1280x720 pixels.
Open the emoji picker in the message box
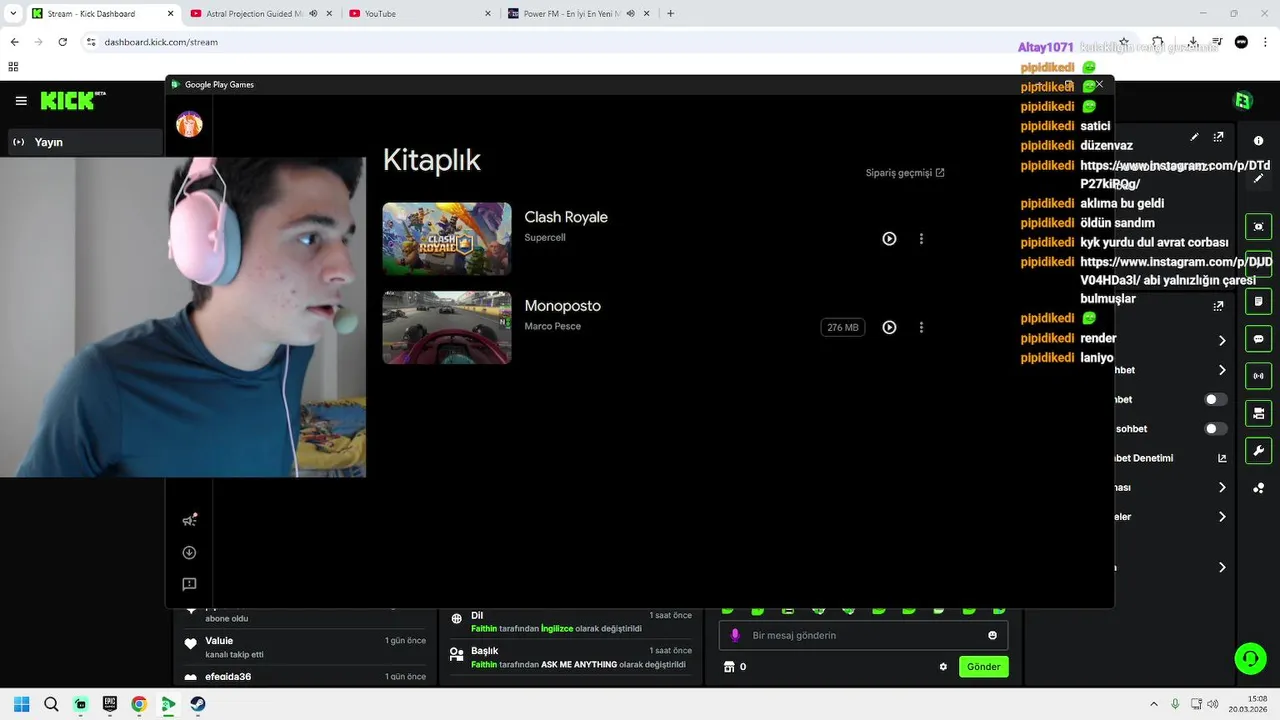click(992, 635)
